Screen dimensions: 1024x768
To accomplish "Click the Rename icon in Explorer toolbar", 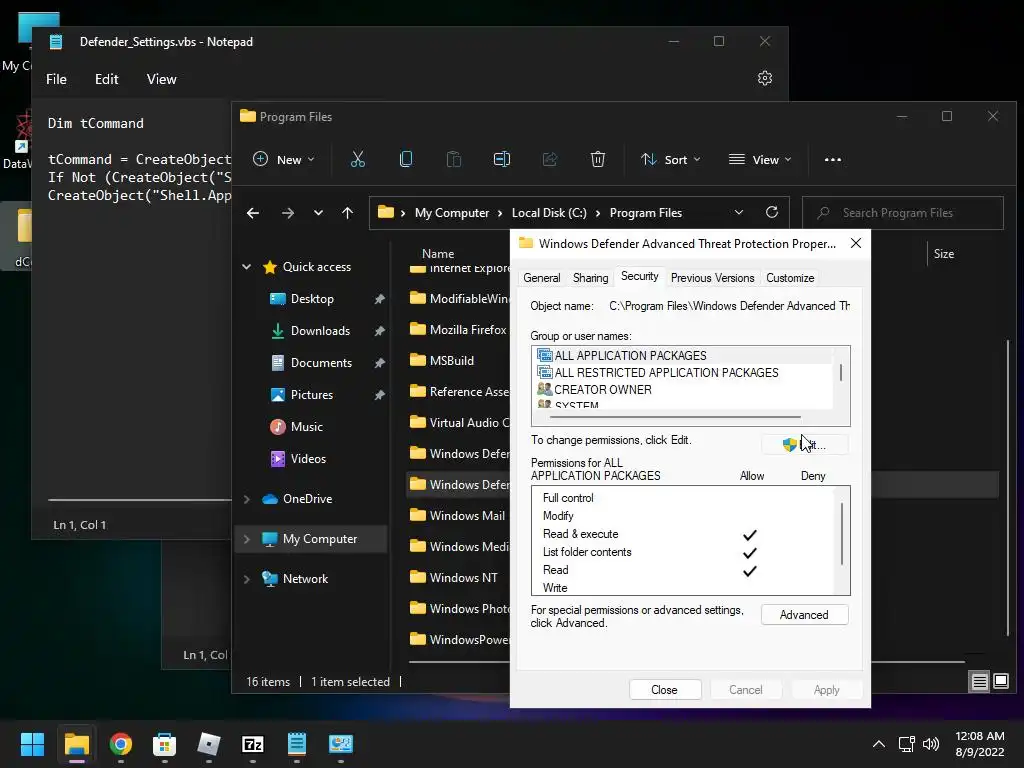I will (x=502, y=159).
